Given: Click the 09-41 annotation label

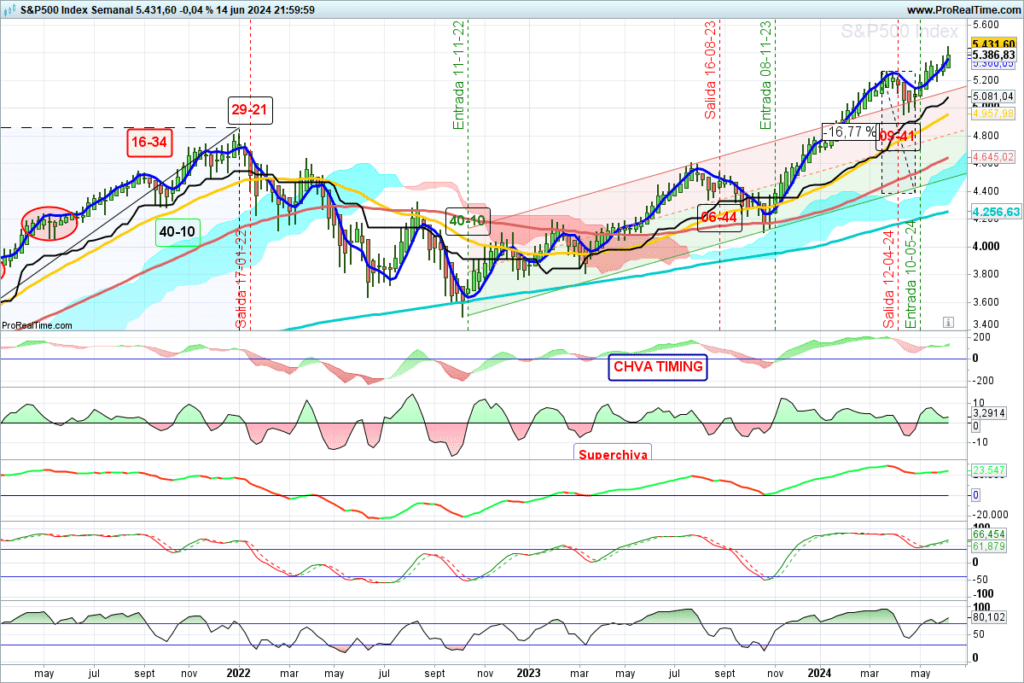Looking at the screenshot, I should (897, 136).
